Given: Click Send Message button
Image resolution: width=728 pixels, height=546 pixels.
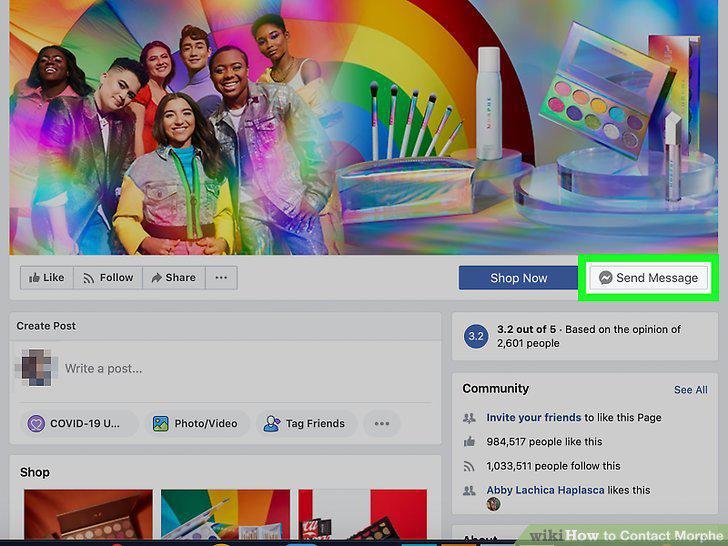Looking at the screenshot, I should [648, 278].
